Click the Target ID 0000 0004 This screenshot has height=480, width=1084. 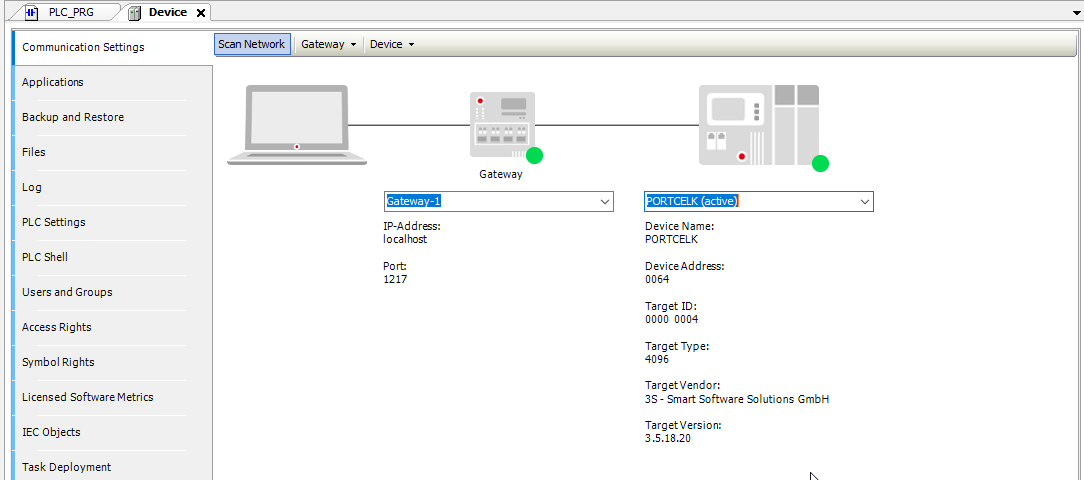(x=671, y=320)
